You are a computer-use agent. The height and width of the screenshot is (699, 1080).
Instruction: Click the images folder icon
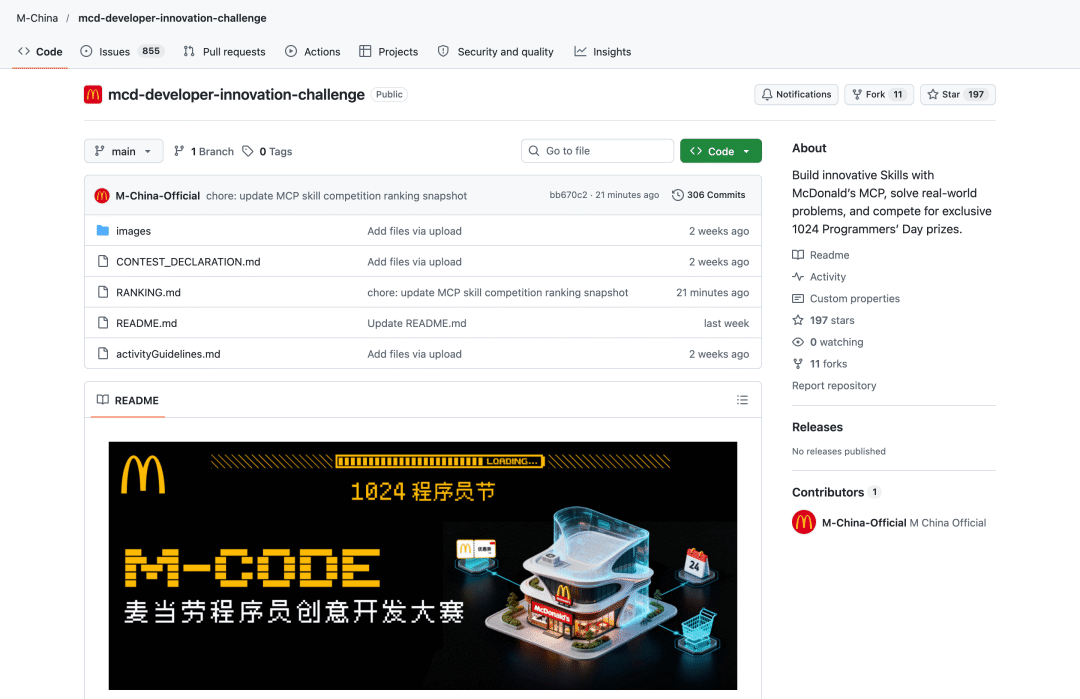(103, 231)
